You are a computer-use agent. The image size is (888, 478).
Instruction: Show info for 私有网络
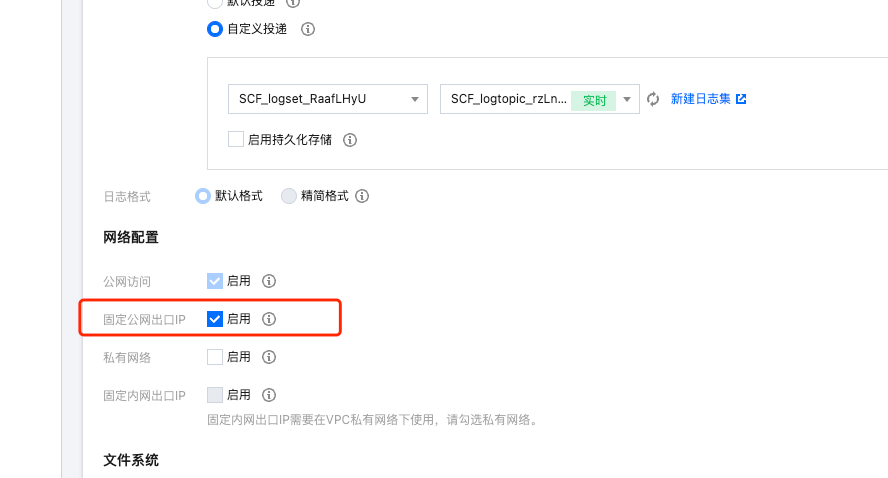click(269, 357)
